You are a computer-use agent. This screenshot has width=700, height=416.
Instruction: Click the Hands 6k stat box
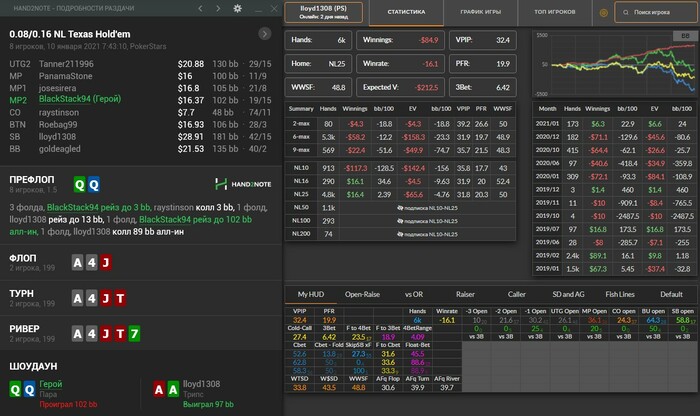click(x=318, y=40)
